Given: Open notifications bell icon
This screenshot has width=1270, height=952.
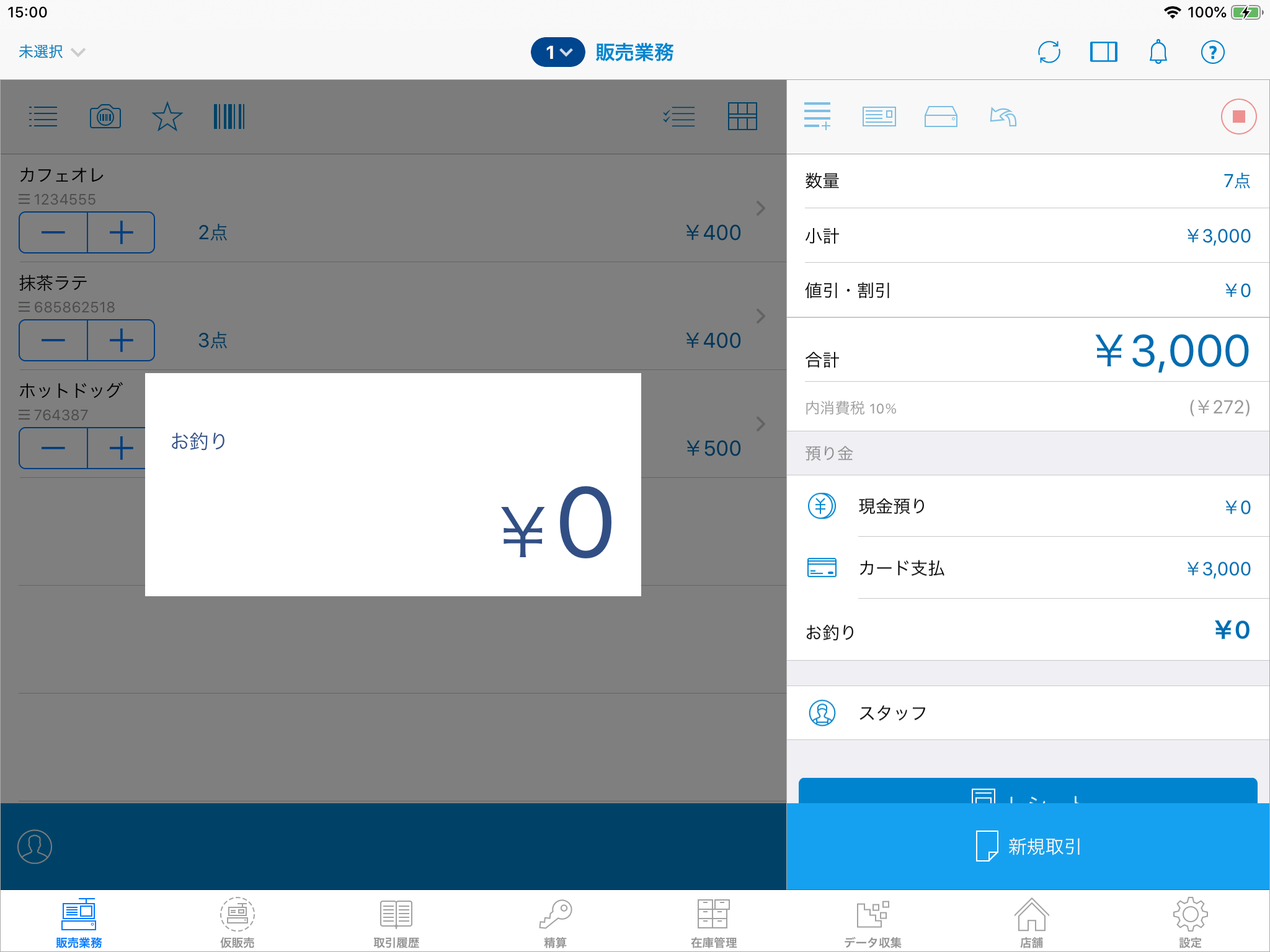Looking at the screenshot, I should (1158, 52).
